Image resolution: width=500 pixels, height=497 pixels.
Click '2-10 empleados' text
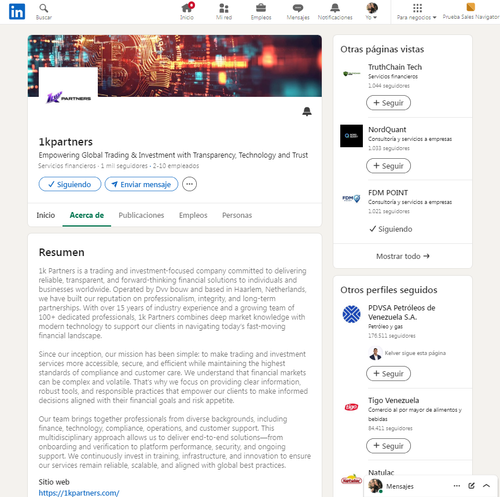[176, 166]
